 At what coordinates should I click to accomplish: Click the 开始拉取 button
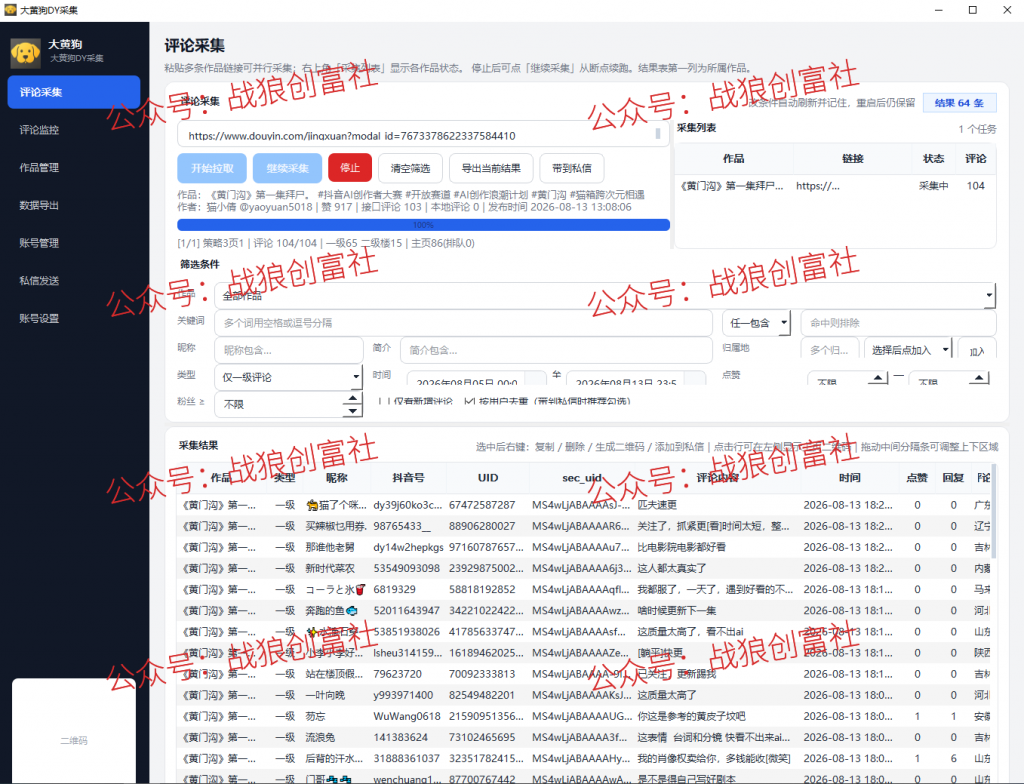[x=212, y=168]
